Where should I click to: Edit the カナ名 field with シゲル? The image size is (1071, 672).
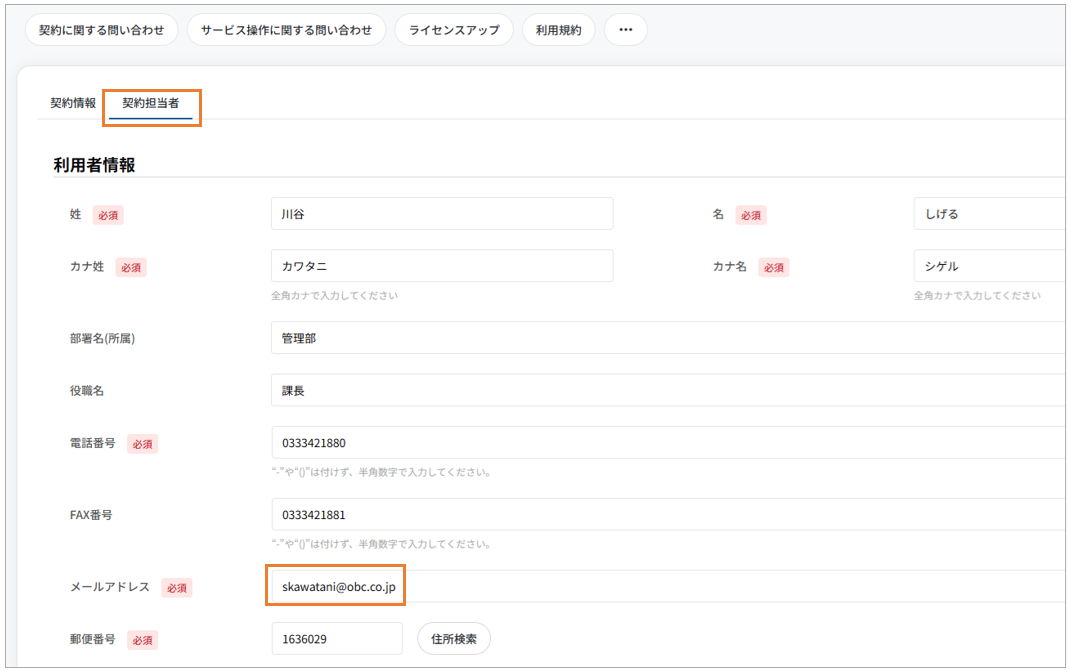click(x=990, y=266)
